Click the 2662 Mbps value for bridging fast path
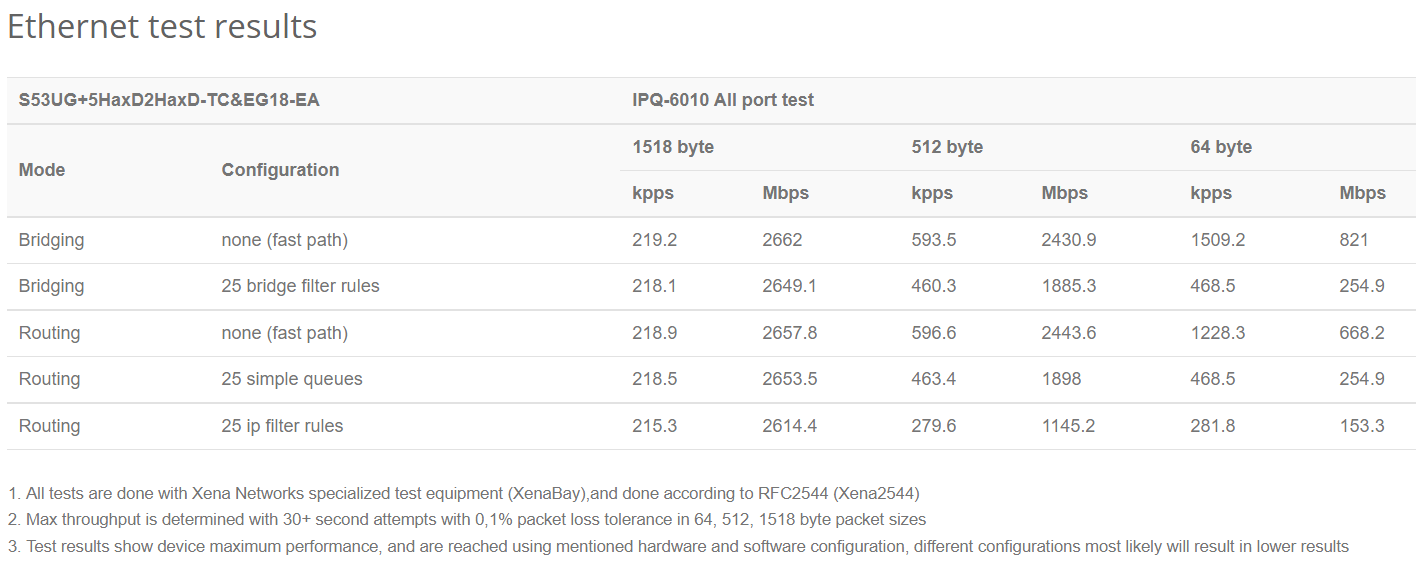This screenshot has height=581, width=1416. [x=782, y=240]
